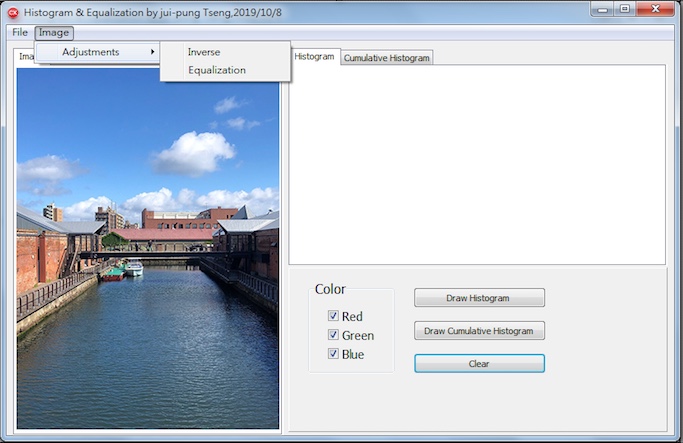Image resolution: width=683 pixels, height=443 pixels.
Task: Click the "Color" group label
Action: [x=330, y=289]
